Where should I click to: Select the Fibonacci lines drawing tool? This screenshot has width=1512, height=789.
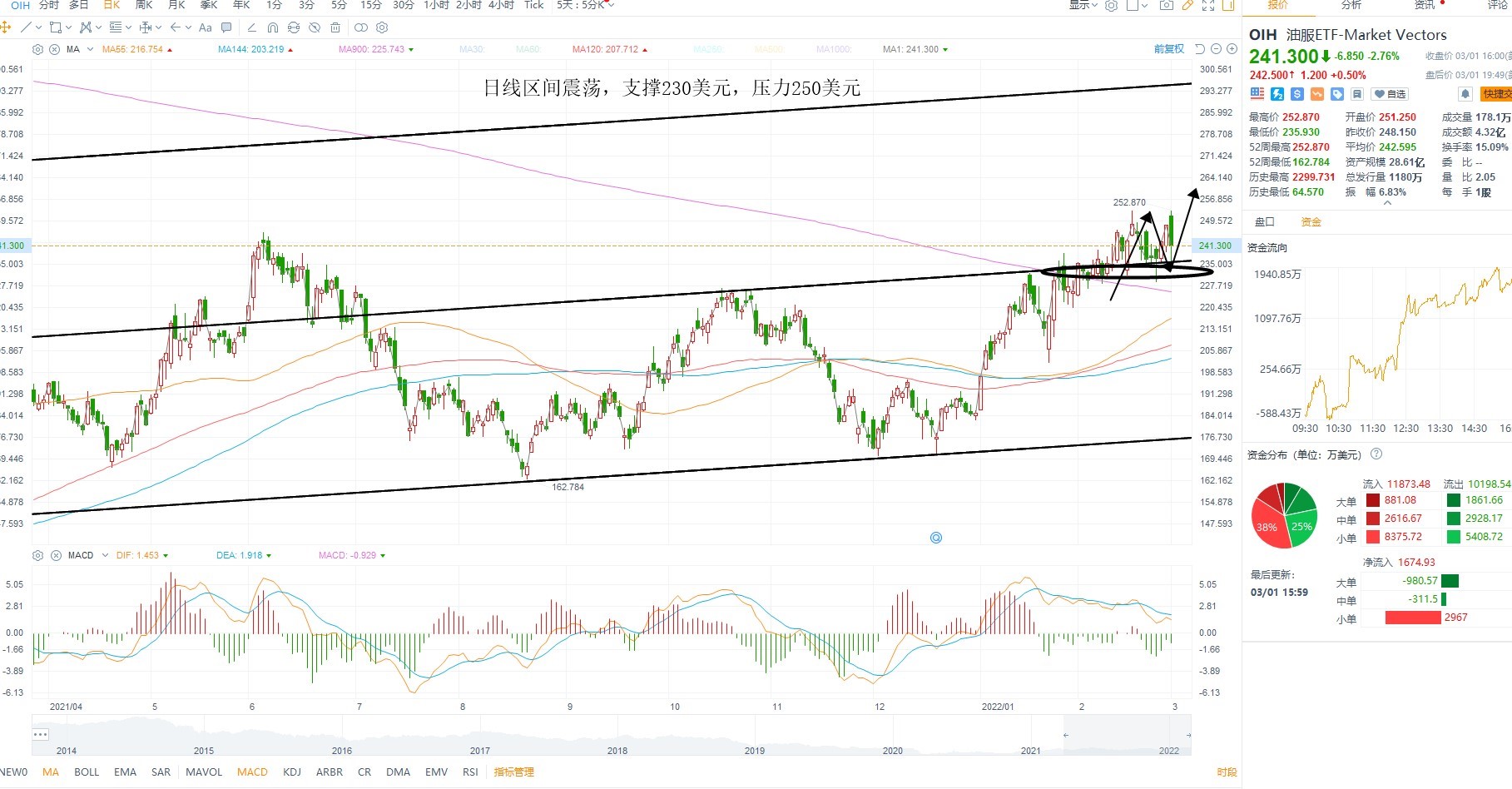pyautogui.click(x=116, y=27)
